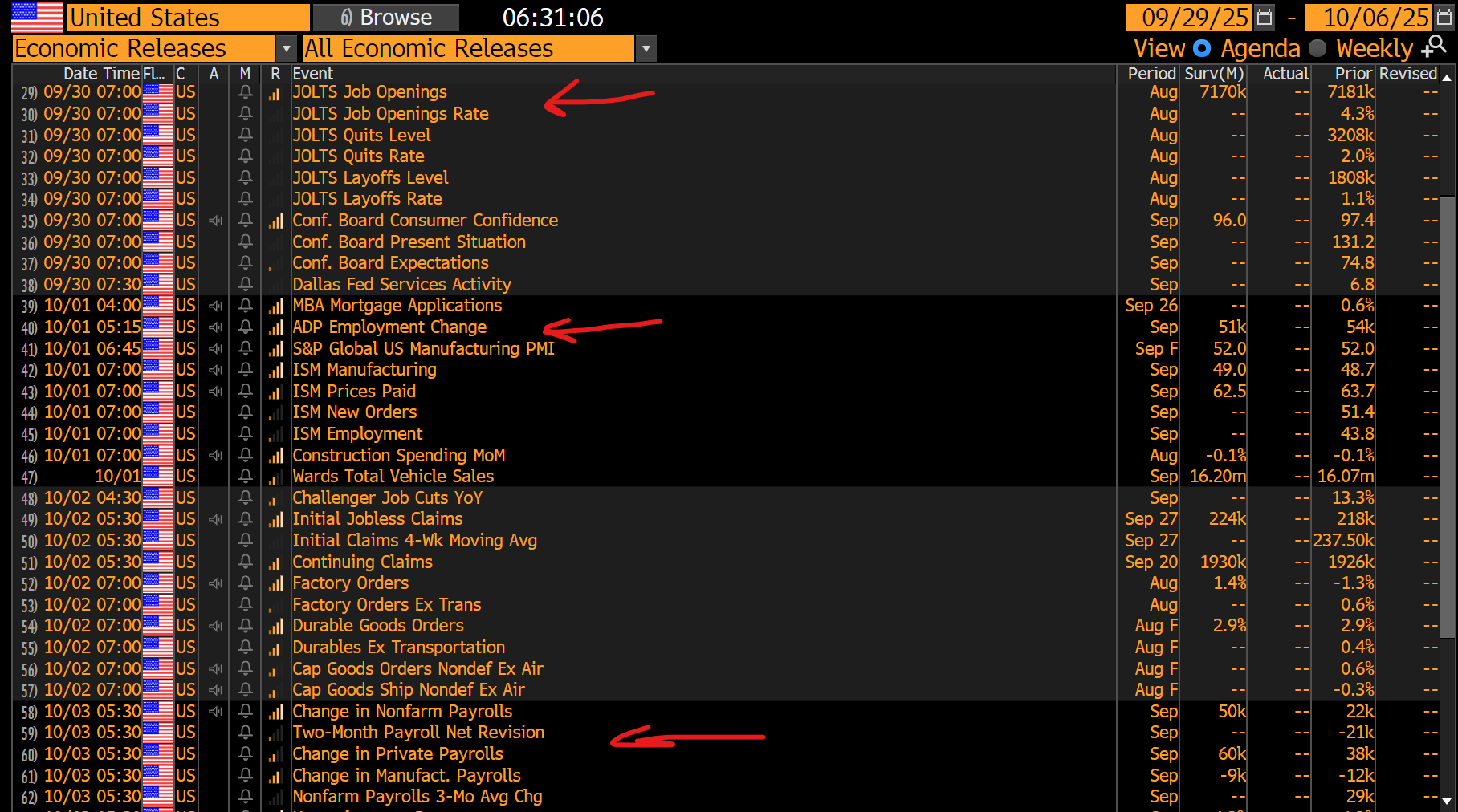This screenshot has width=1458, height=812.
Task: Click alert bell for Conf. Board Consumer Confidence
Action: pyautogui.click(x=246, y=221)
